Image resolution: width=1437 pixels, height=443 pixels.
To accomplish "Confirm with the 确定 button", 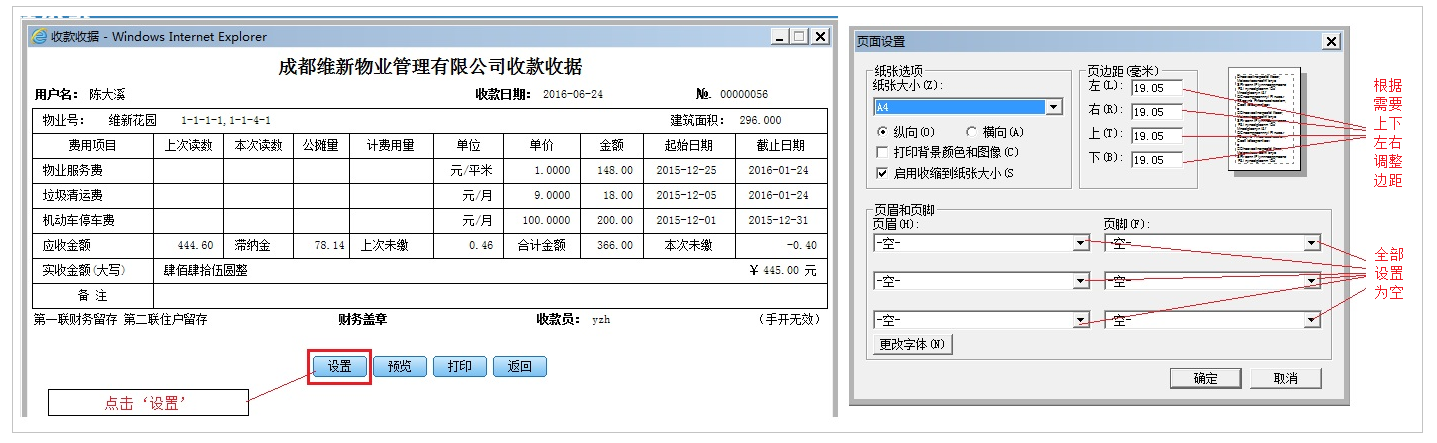I will tap(1205, 378).
